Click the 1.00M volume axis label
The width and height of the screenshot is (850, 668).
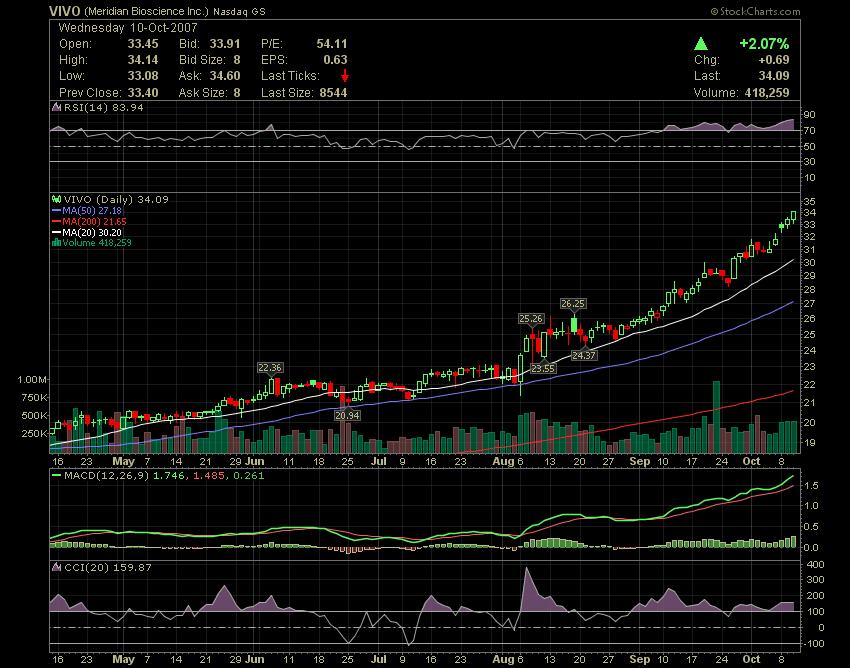[33, 380]
